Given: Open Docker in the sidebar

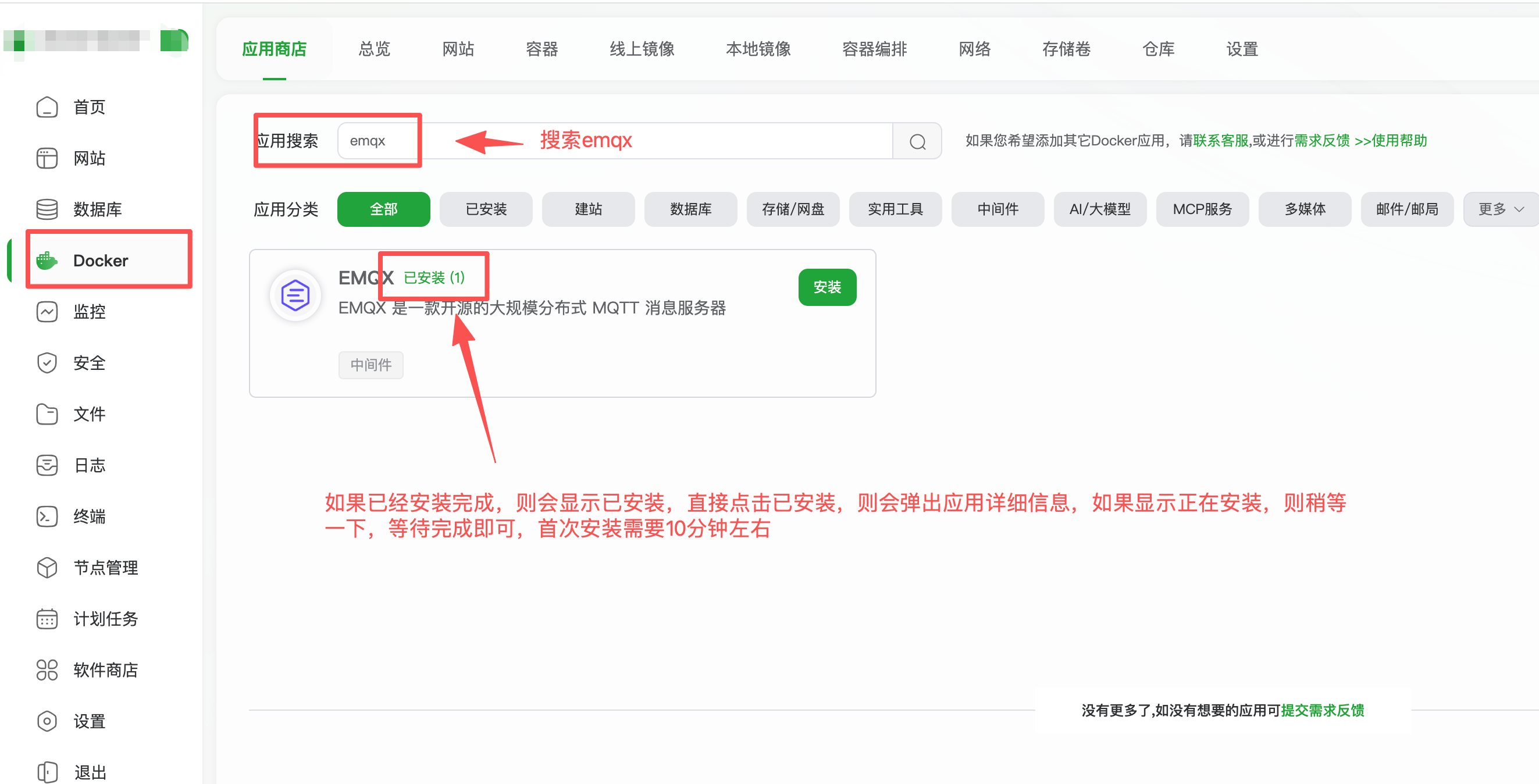Looking at the screenshot, I should 100,261.
